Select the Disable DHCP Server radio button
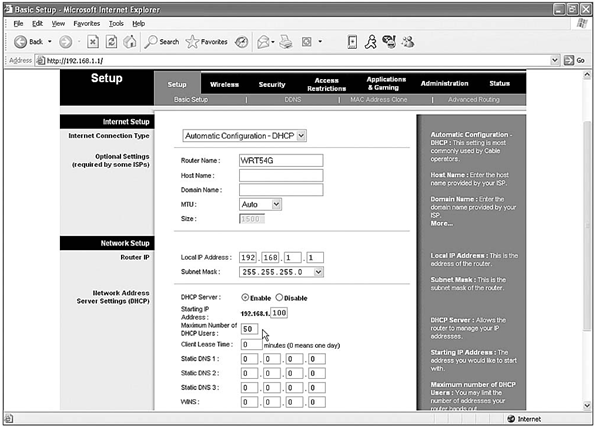Image resolution: width=596 pixels, height=428 pixels. (x=279, y=298)
